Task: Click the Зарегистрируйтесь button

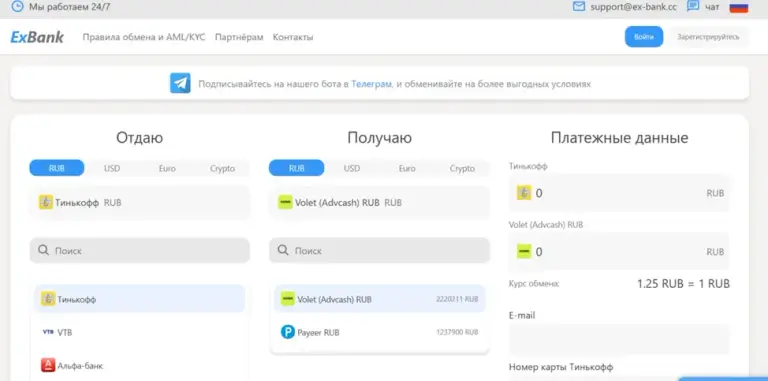Action: [x=708, y=37]
